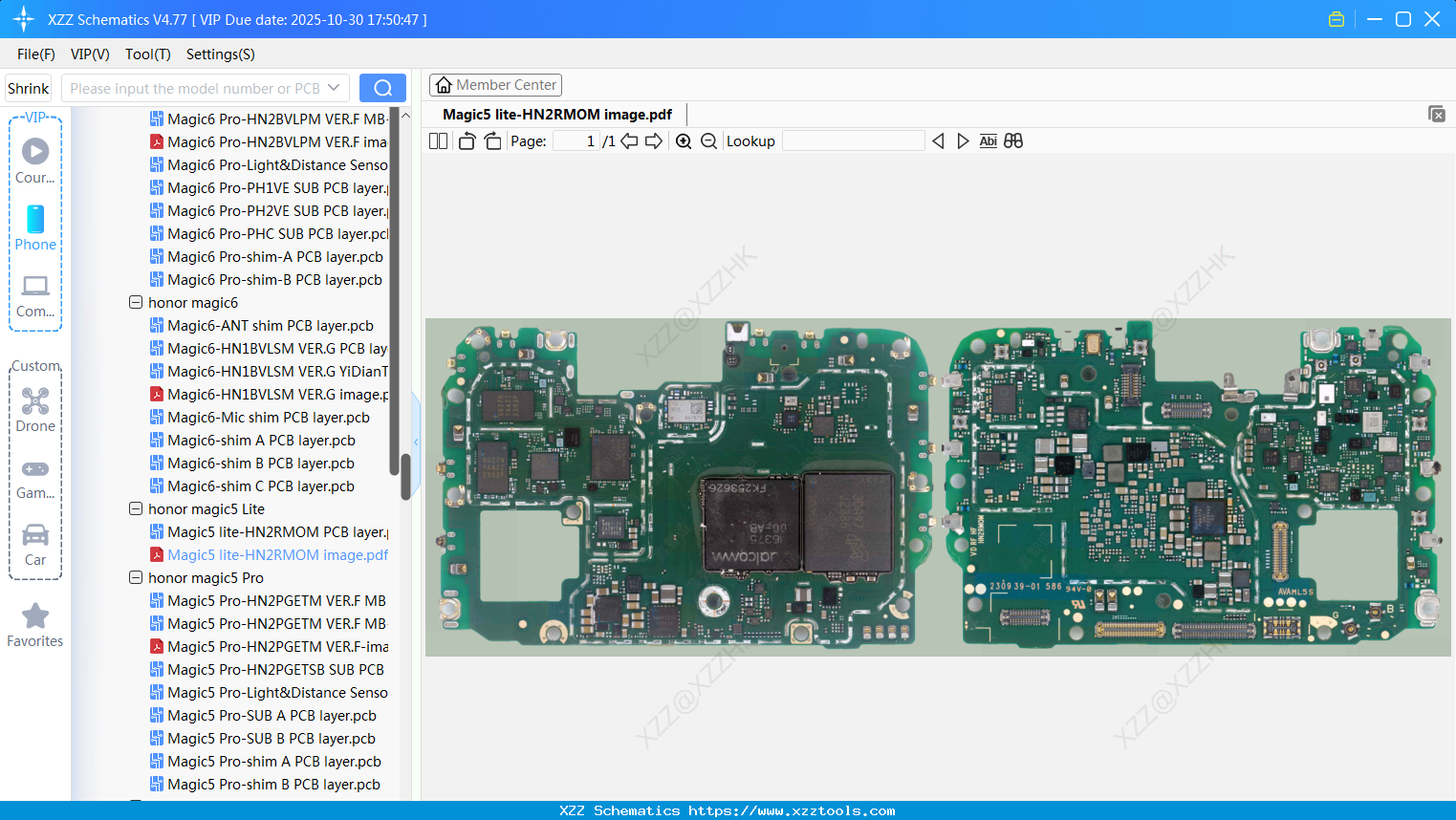The width and height of the screenshot is (1456, 820).
Task: Open Magic6-Mic shim PCB layer.pcb
Action: (260, 417)
